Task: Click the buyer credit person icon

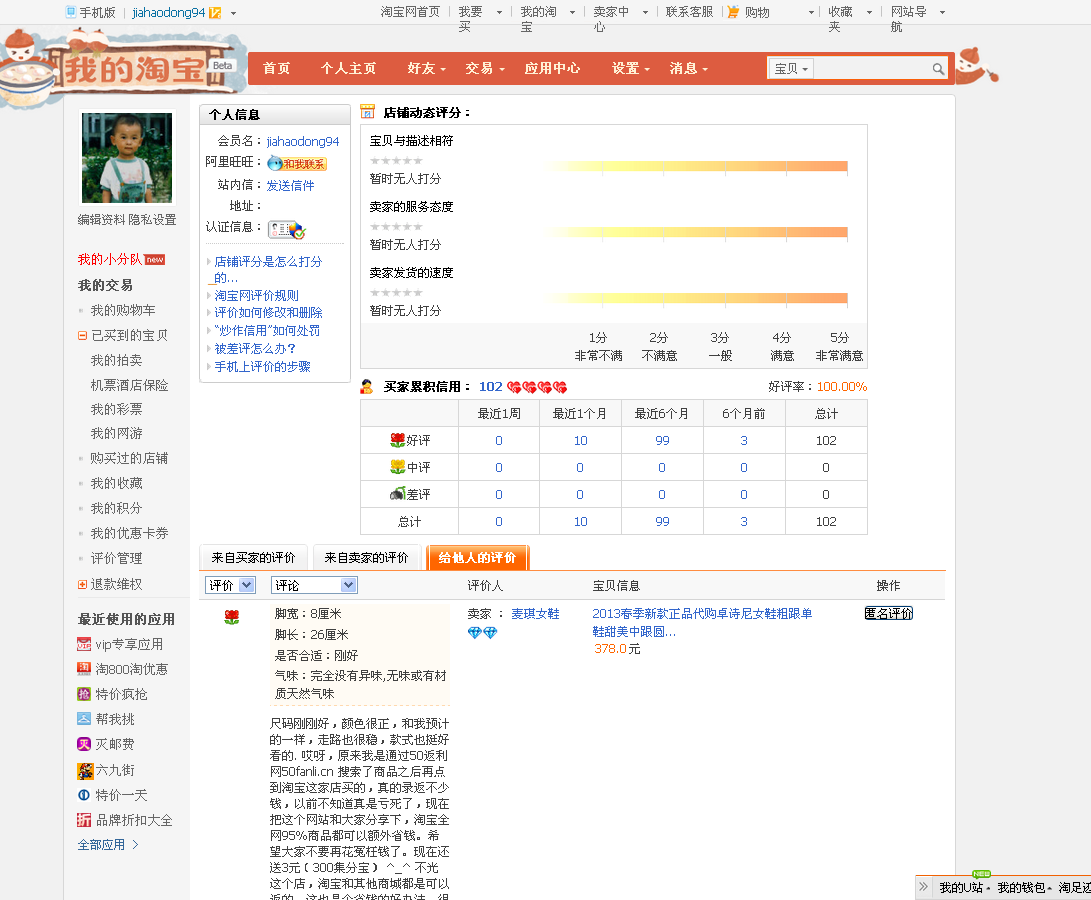Action: (x=367, y=386)
